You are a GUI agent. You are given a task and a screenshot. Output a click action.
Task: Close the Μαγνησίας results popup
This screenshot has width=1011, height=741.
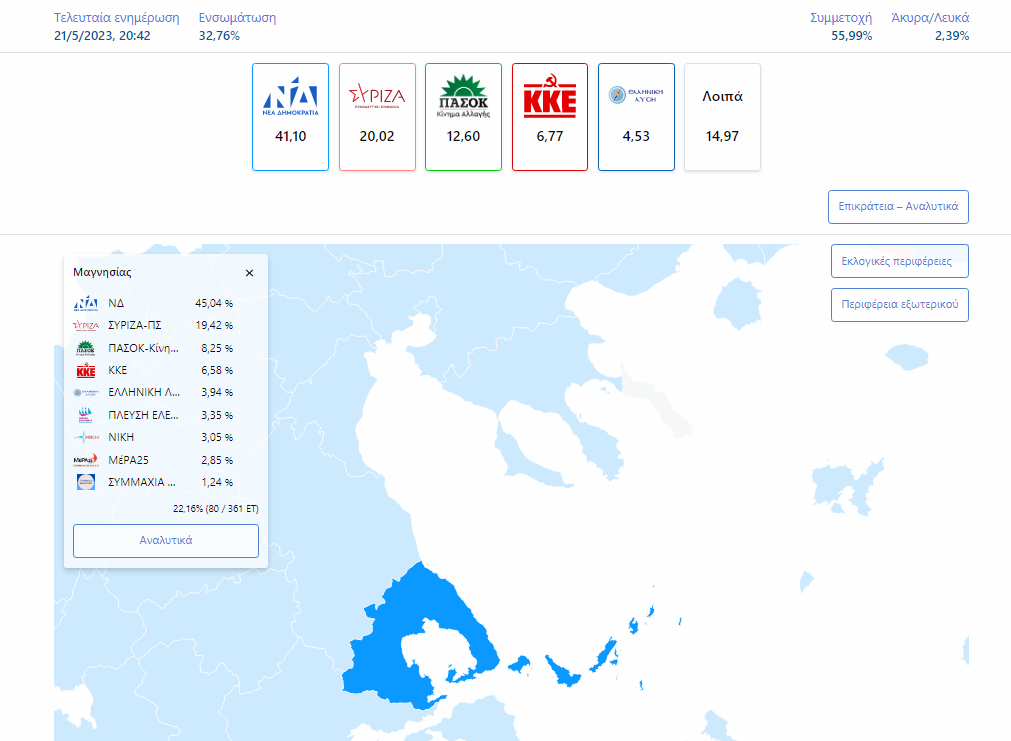(x=249, y=273)
